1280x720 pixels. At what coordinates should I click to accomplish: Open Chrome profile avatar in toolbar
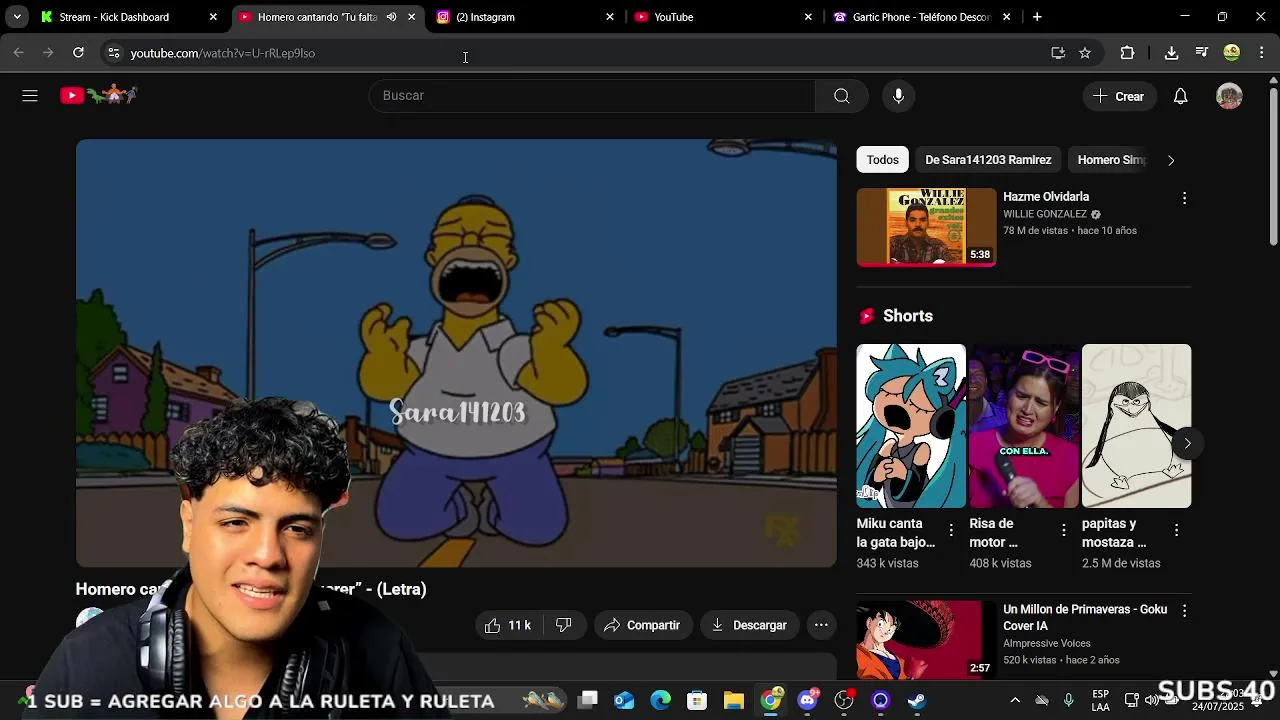(x=1232, y=53)
